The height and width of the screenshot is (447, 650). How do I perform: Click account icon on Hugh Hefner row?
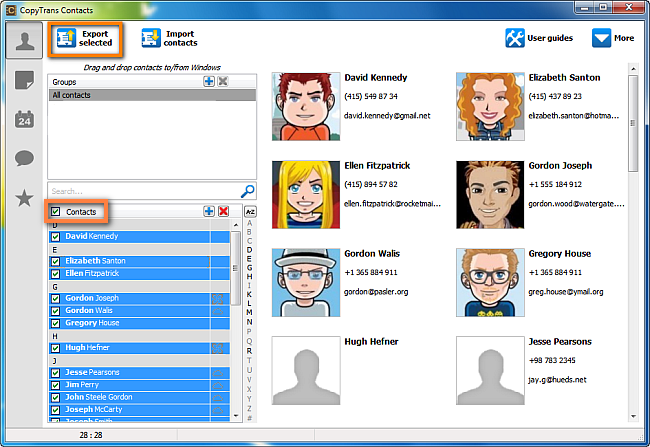[218, 348]
